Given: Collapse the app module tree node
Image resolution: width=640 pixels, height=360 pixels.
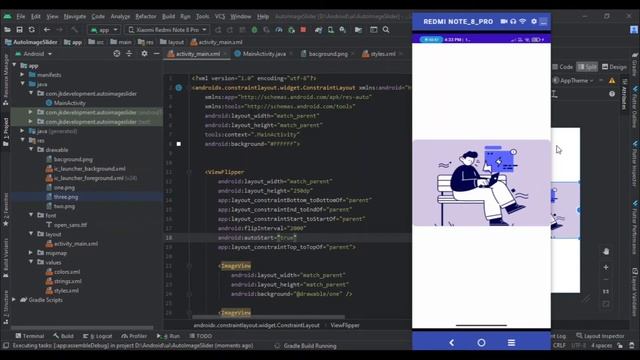Looking at the screenshot, I should coord(14,65).
